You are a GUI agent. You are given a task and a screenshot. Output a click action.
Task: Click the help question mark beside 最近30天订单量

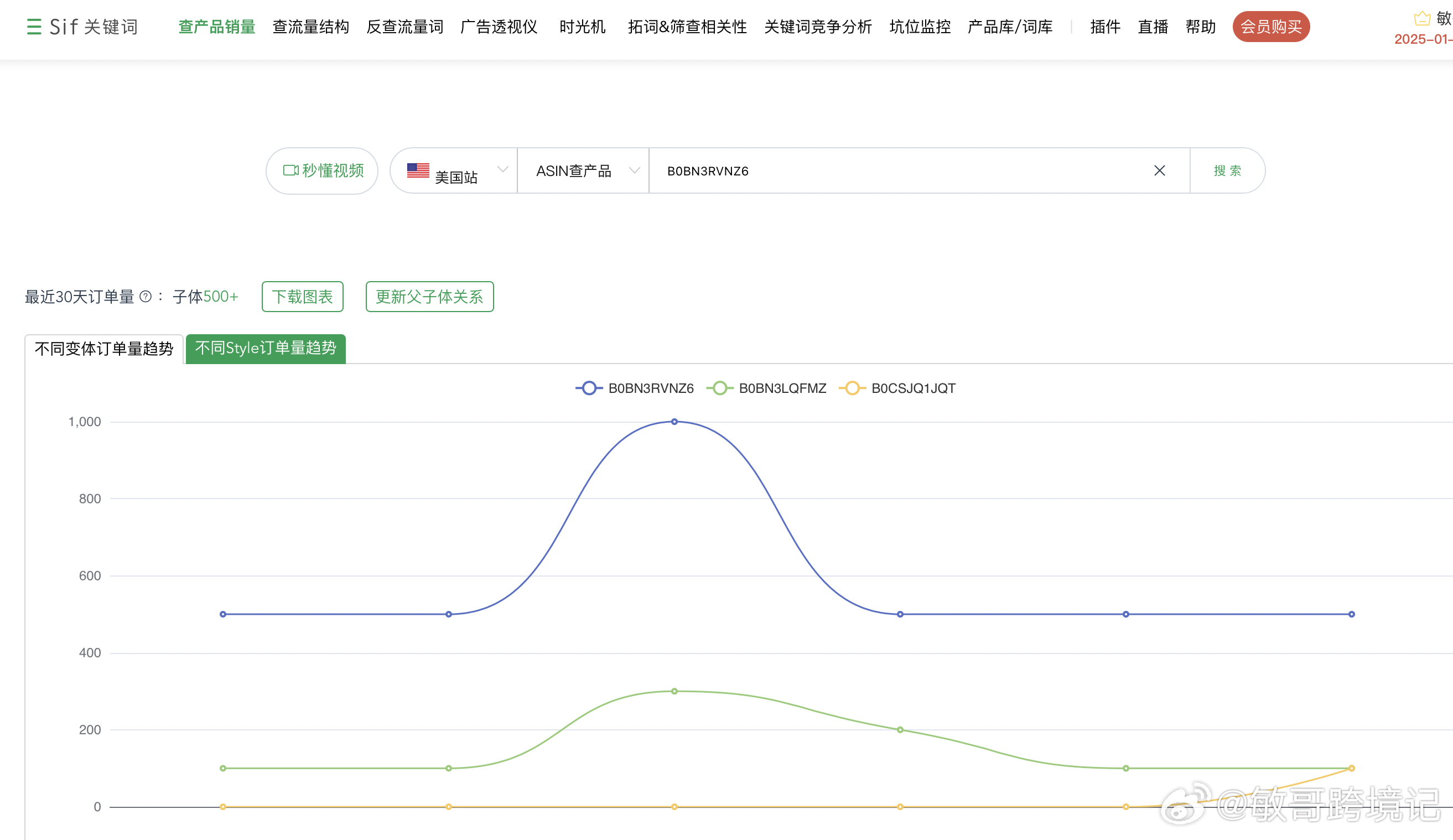(x=146, y=297)
